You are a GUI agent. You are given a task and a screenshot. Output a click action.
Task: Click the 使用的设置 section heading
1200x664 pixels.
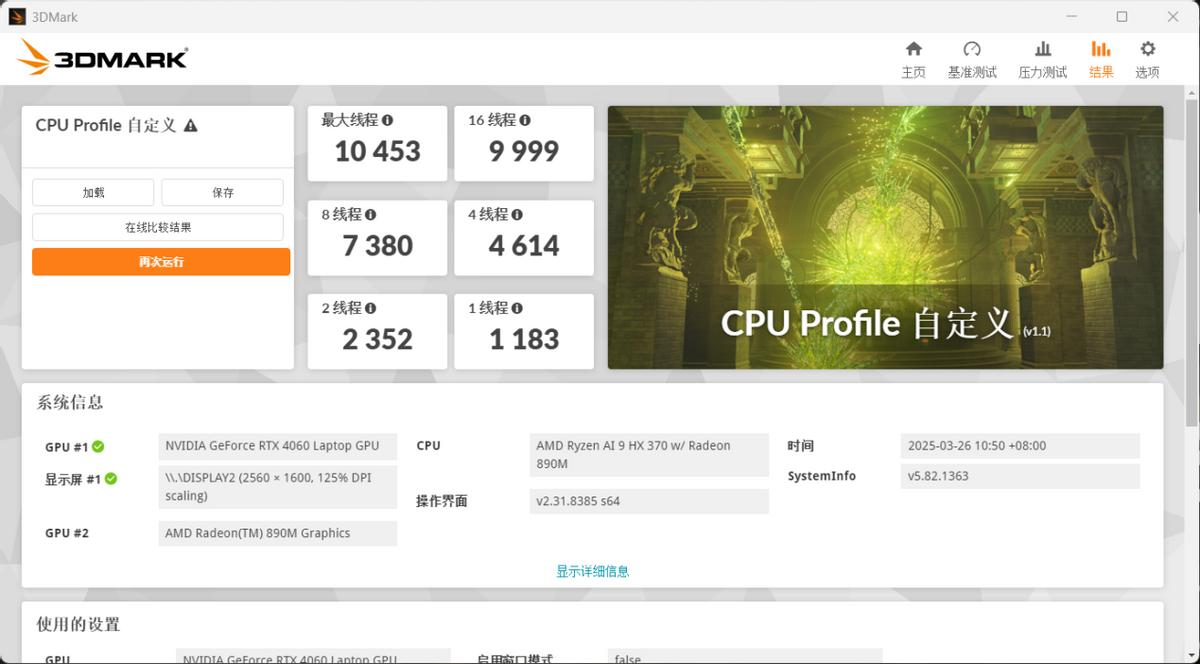click(78, 625)
